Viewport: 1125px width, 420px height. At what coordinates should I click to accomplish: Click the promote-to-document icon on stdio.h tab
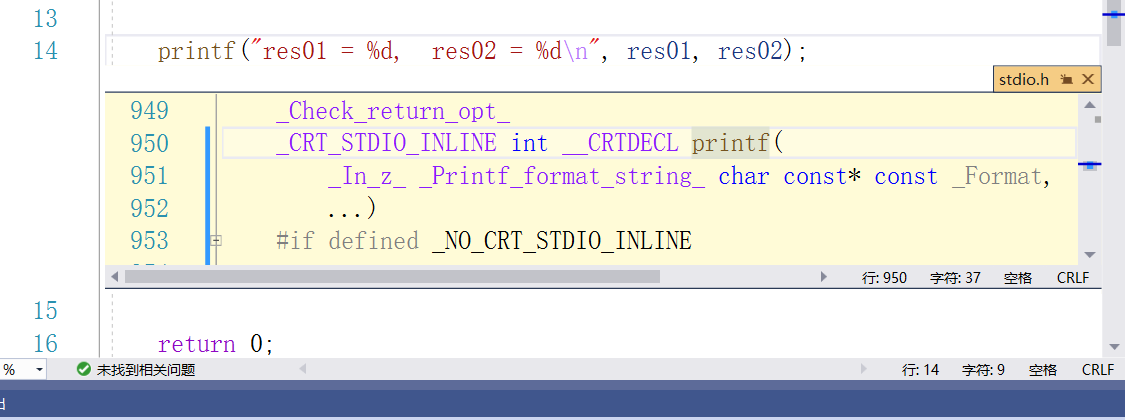[1066, 80]
